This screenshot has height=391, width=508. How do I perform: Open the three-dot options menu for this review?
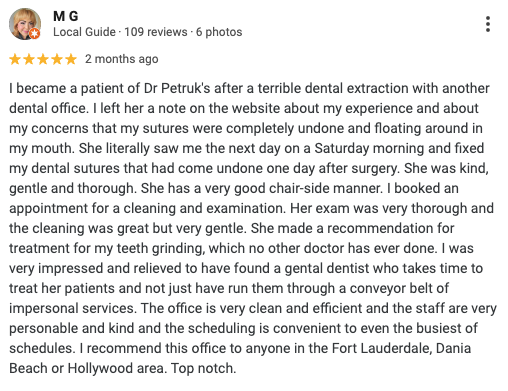tap(488, 24)
